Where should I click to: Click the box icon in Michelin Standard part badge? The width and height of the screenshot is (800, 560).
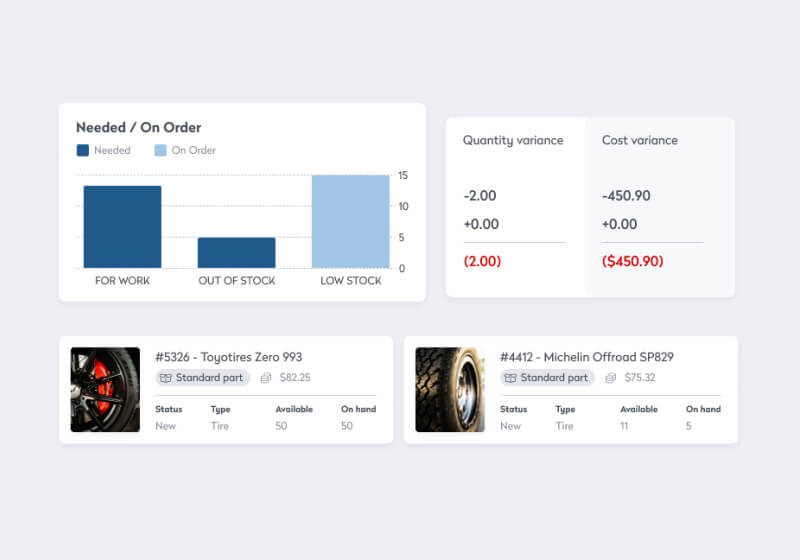(511, 378)
